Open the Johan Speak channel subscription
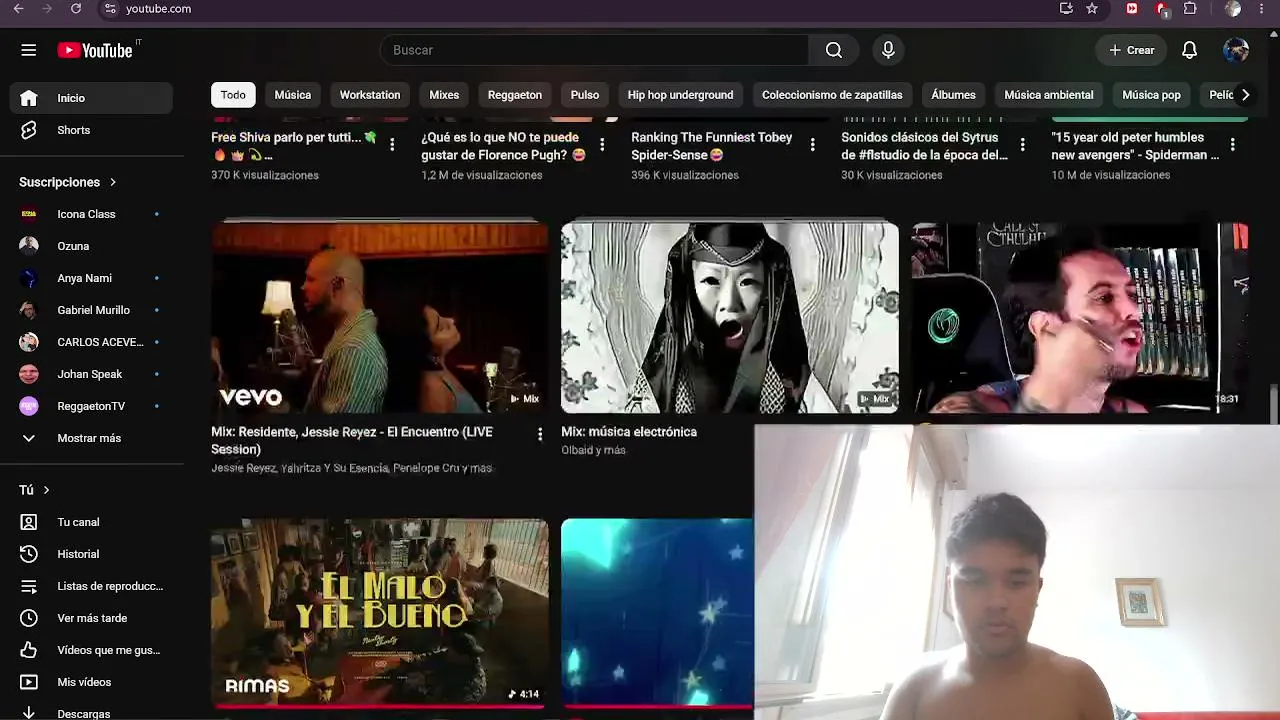This screenshot has width=1280, height=720. 91,374
